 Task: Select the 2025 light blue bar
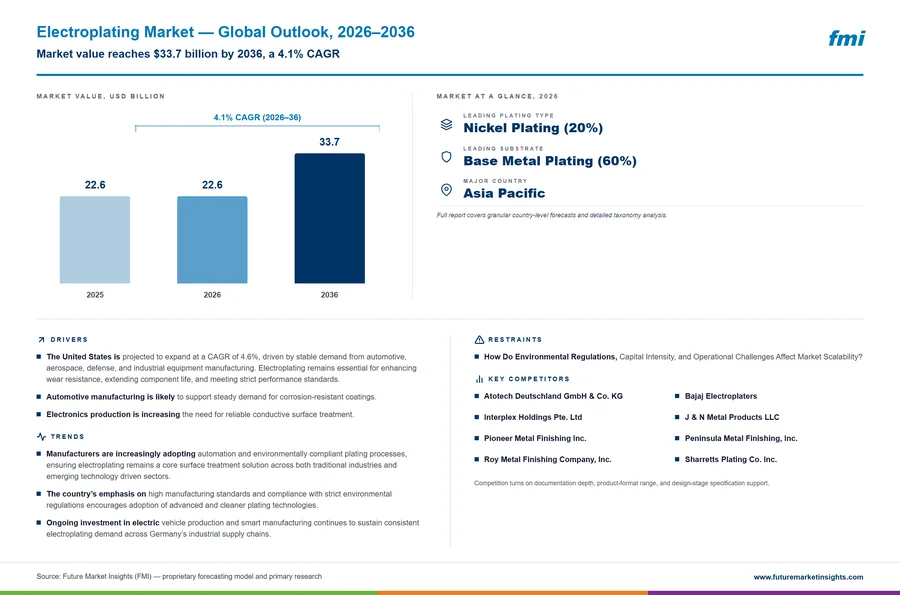(x=95, y=240)
